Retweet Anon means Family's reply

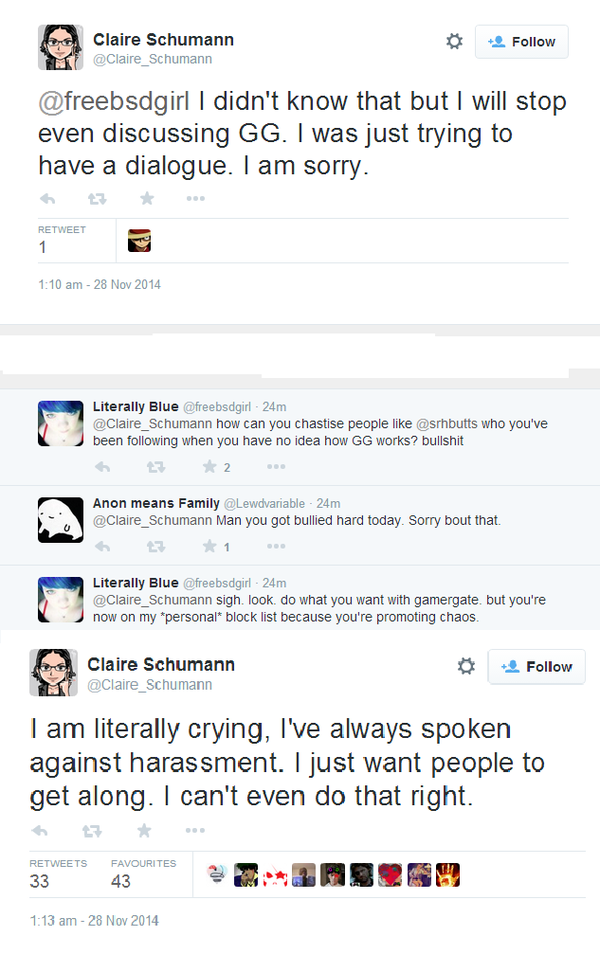(x=155, y=547)
